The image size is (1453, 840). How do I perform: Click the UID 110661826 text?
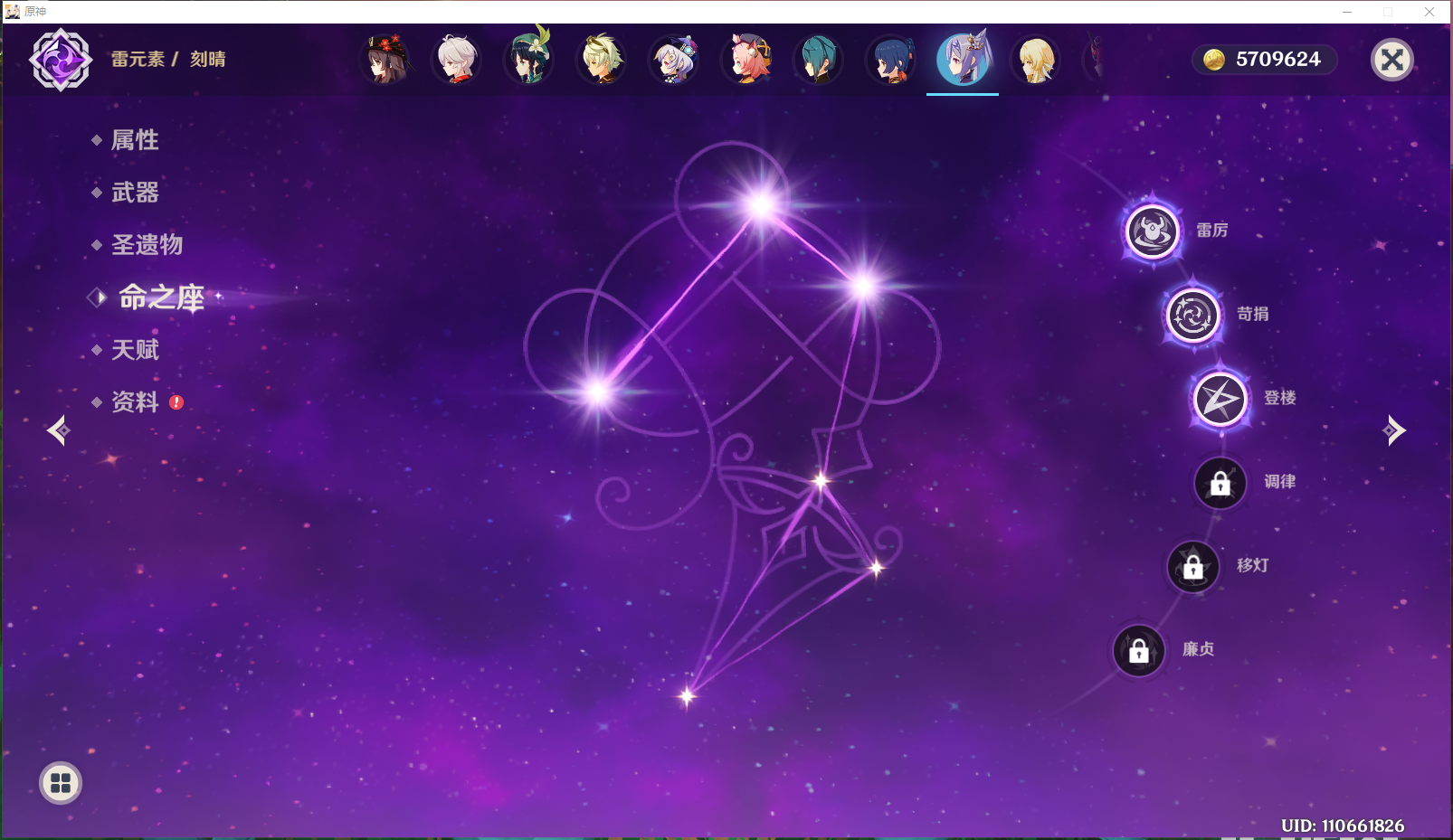(1343, 826)
